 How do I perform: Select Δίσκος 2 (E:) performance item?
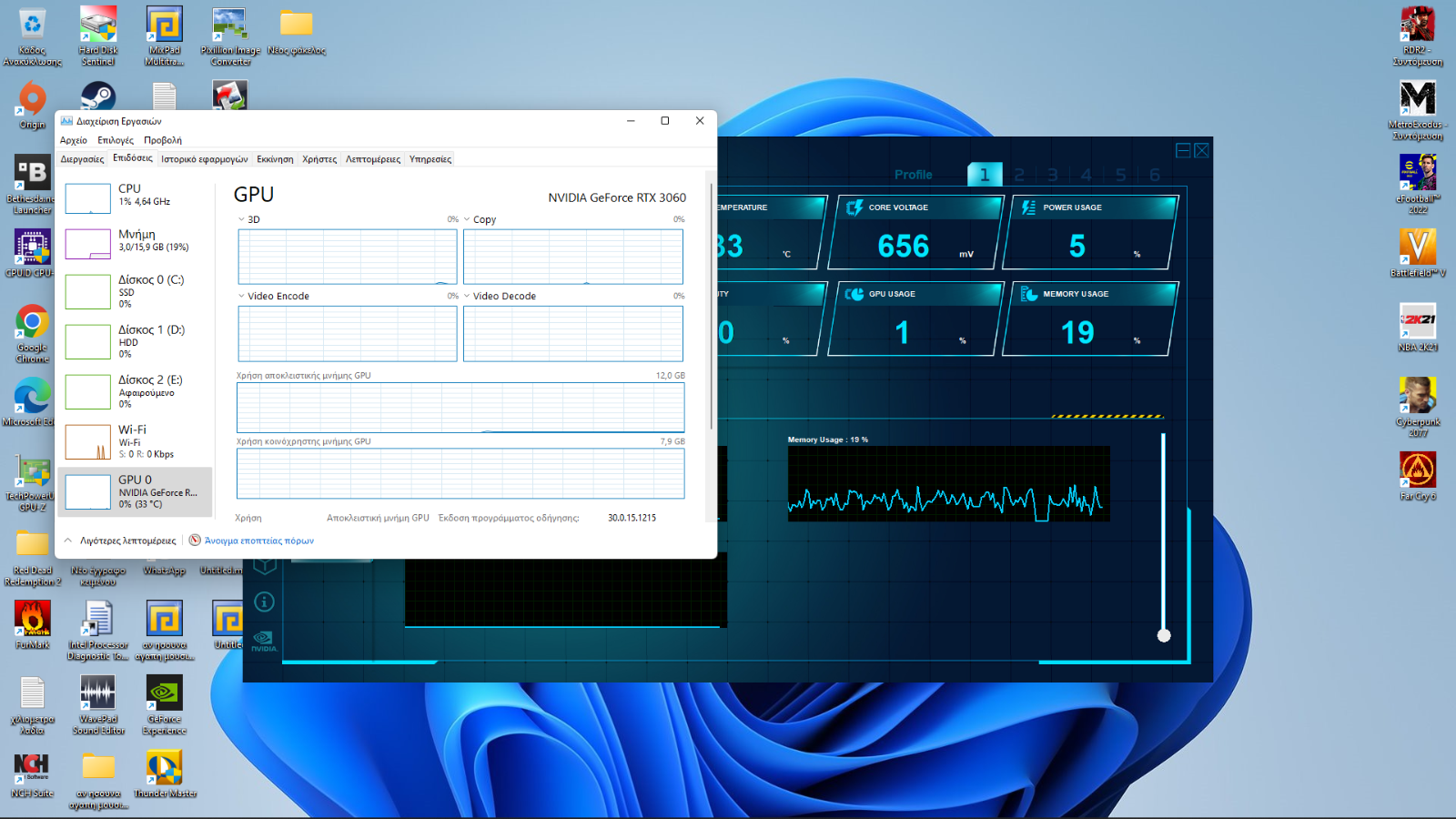136,391
